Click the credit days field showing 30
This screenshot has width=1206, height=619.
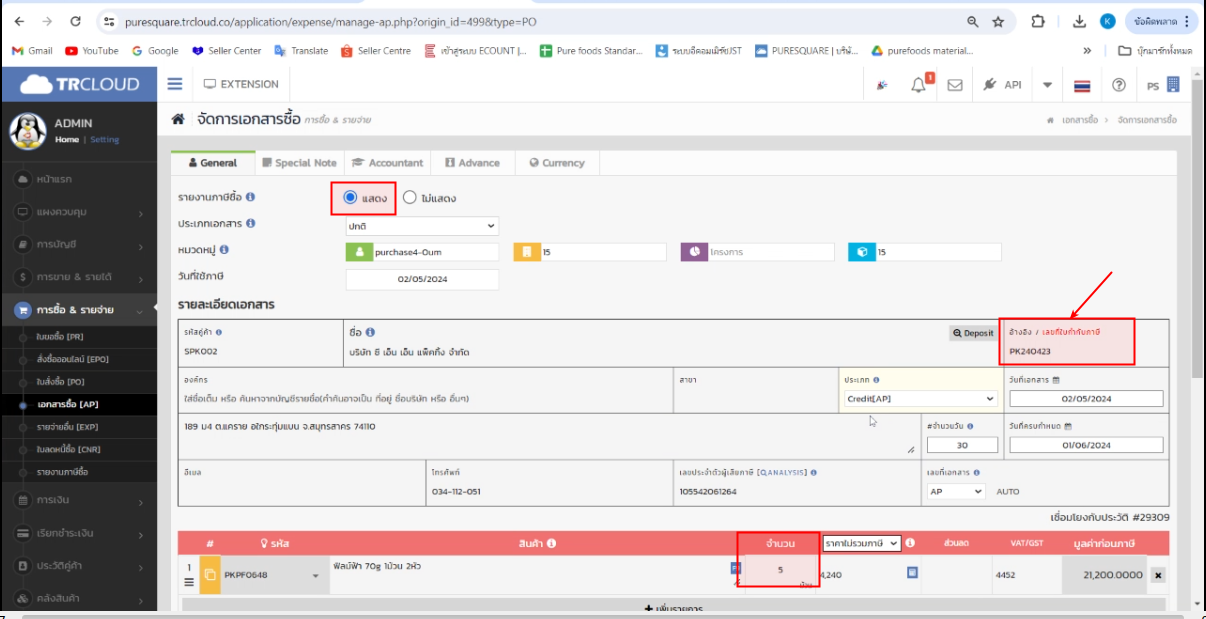[x=960, y=444]
